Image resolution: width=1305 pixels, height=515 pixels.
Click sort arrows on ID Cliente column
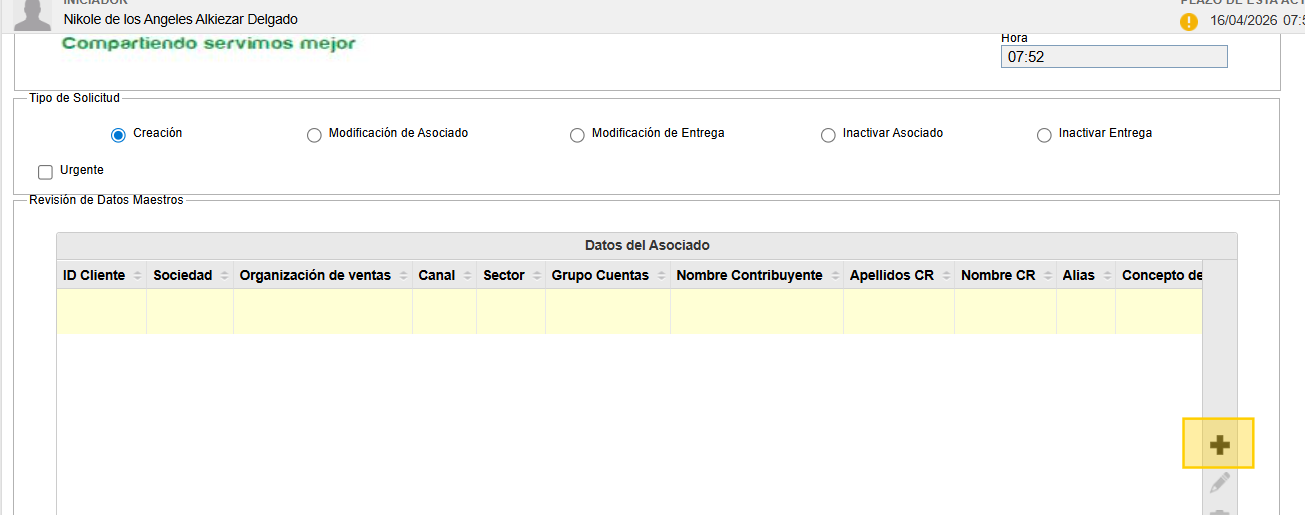click(137, 276)
